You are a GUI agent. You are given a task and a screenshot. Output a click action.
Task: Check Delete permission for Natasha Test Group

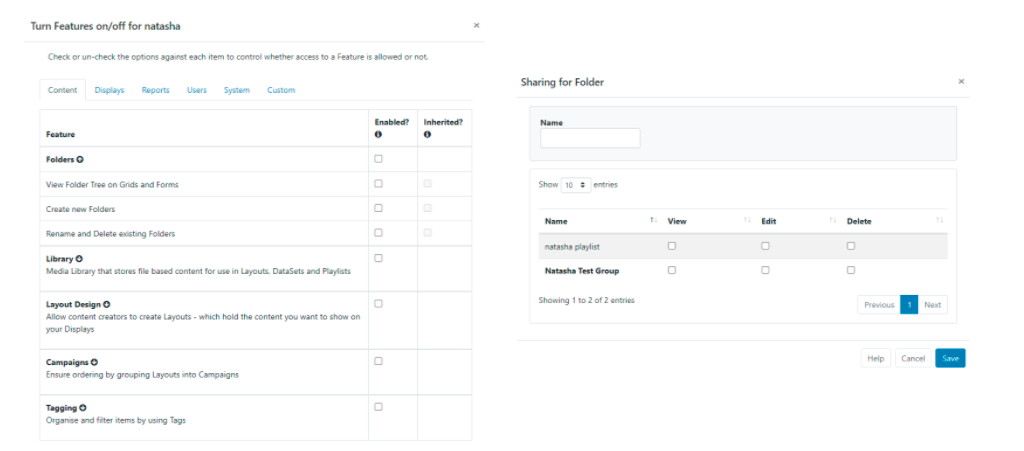[x=851, y=270]
